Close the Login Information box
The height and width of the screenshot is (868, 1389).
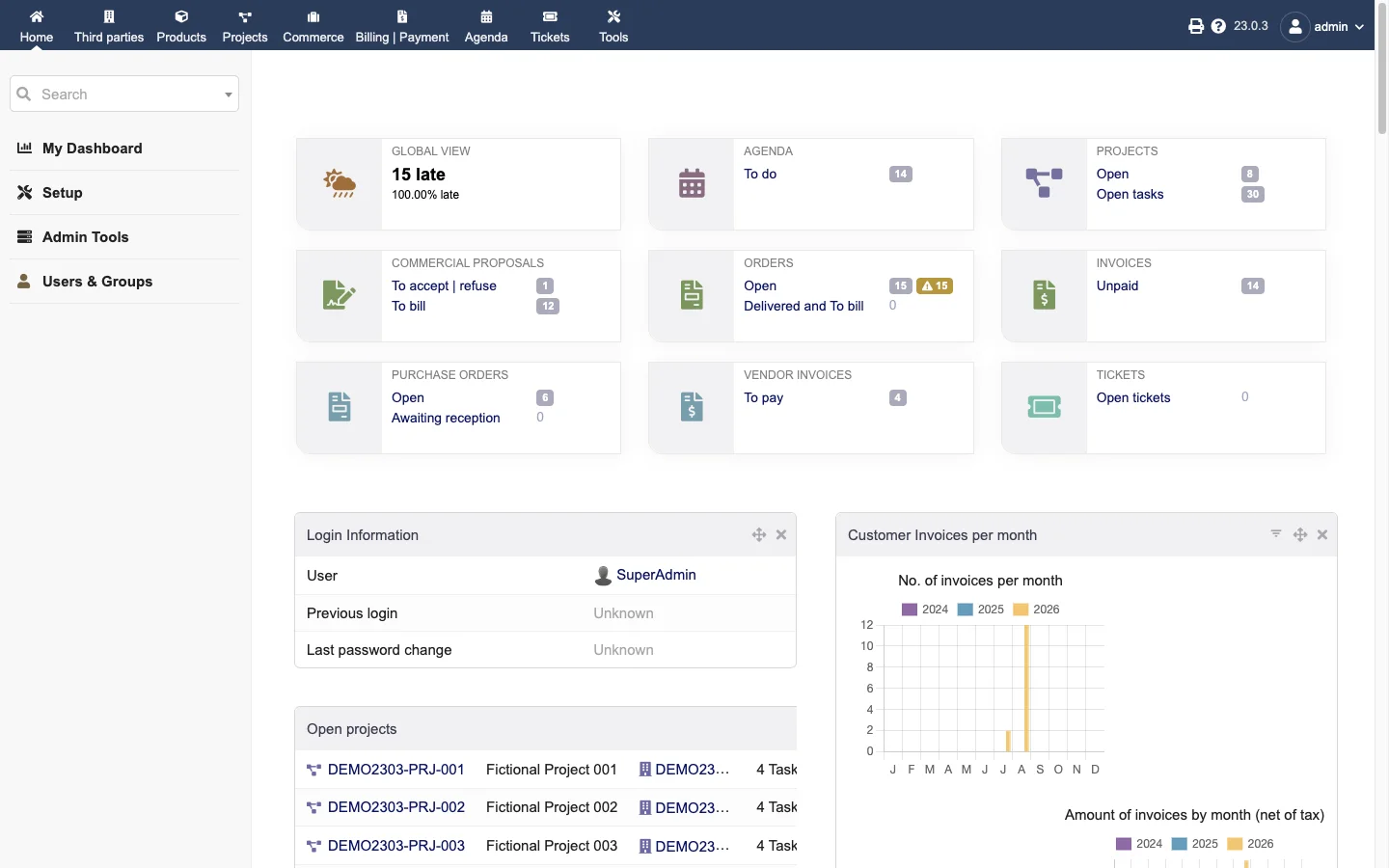click(781, 534)
